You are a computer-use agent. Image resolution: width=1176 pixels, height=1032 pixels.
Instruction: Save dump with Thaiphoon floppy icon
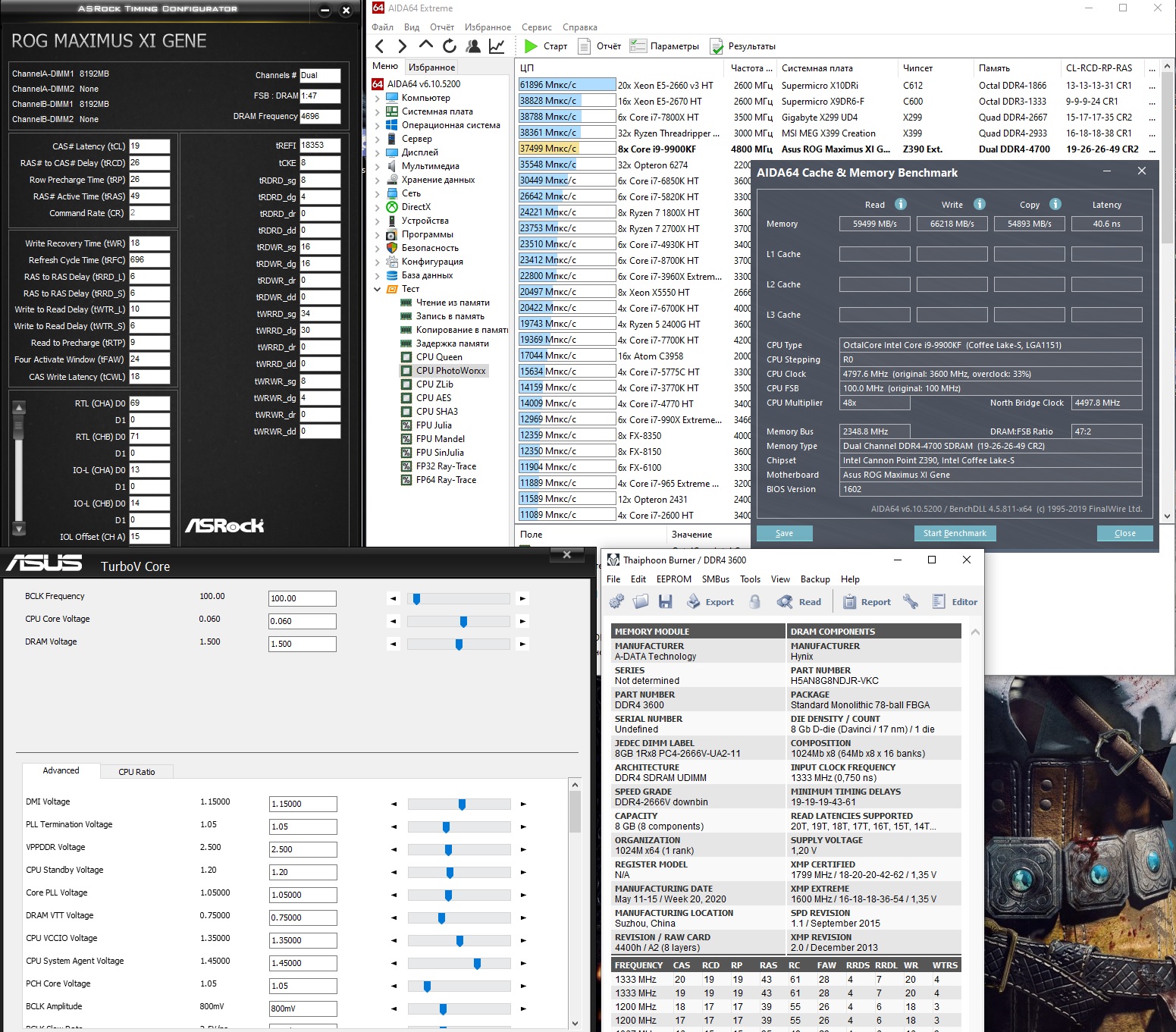(666, 602)
